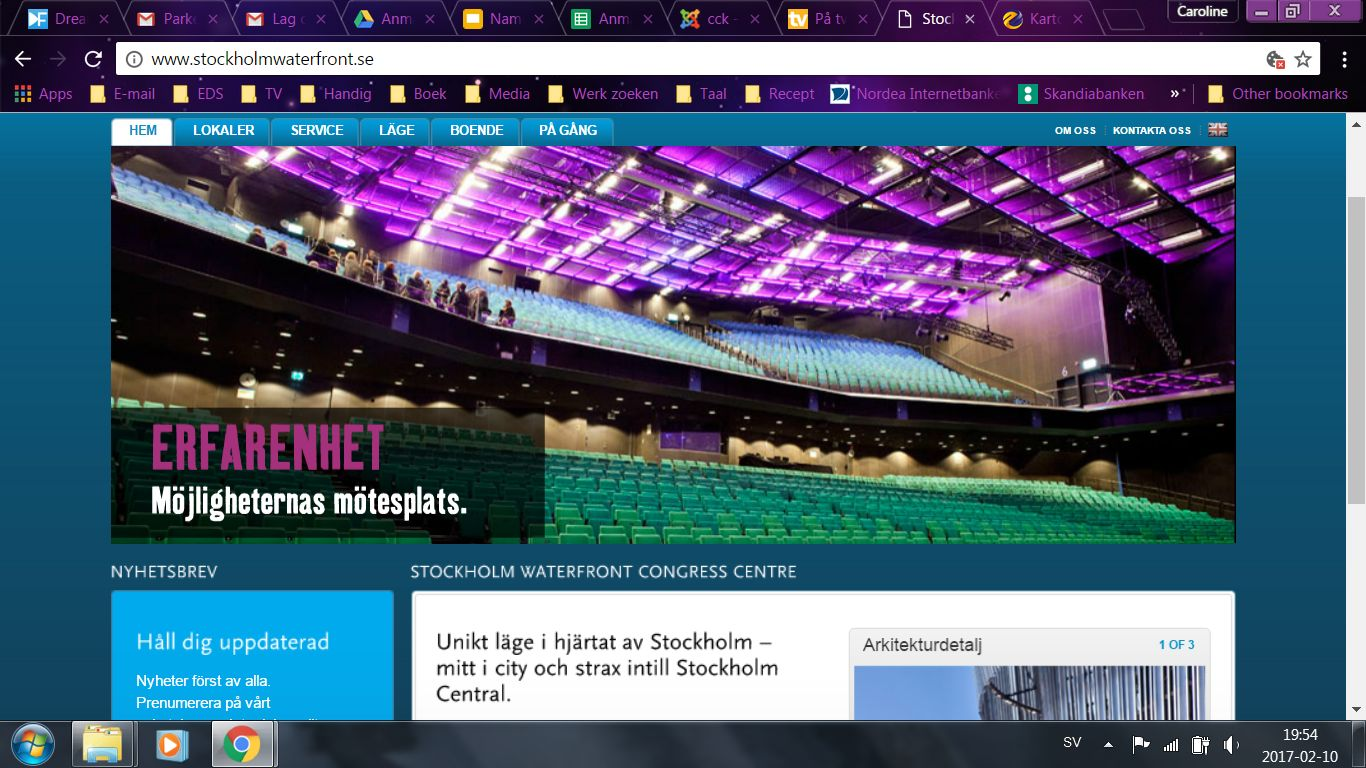Click the blocked content icon in address bar
This screenshot has width=1366, height=768.
pyautogui.click(x=1275, y=60)
